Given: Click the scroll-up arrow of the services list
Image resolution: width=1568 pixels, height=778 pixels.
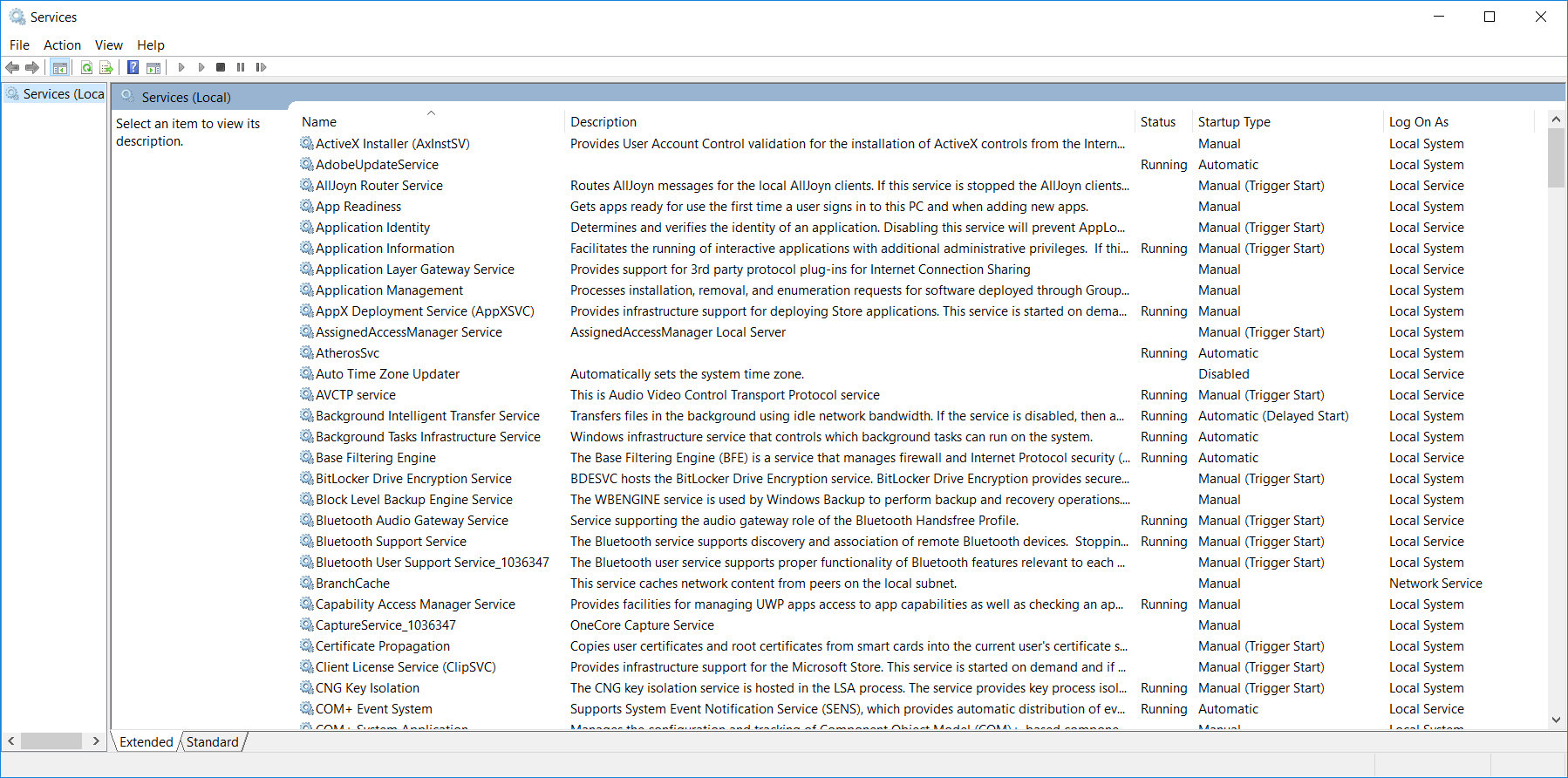Looking at the screenshot, I should pyautogui.click(x=1557, y=119).
